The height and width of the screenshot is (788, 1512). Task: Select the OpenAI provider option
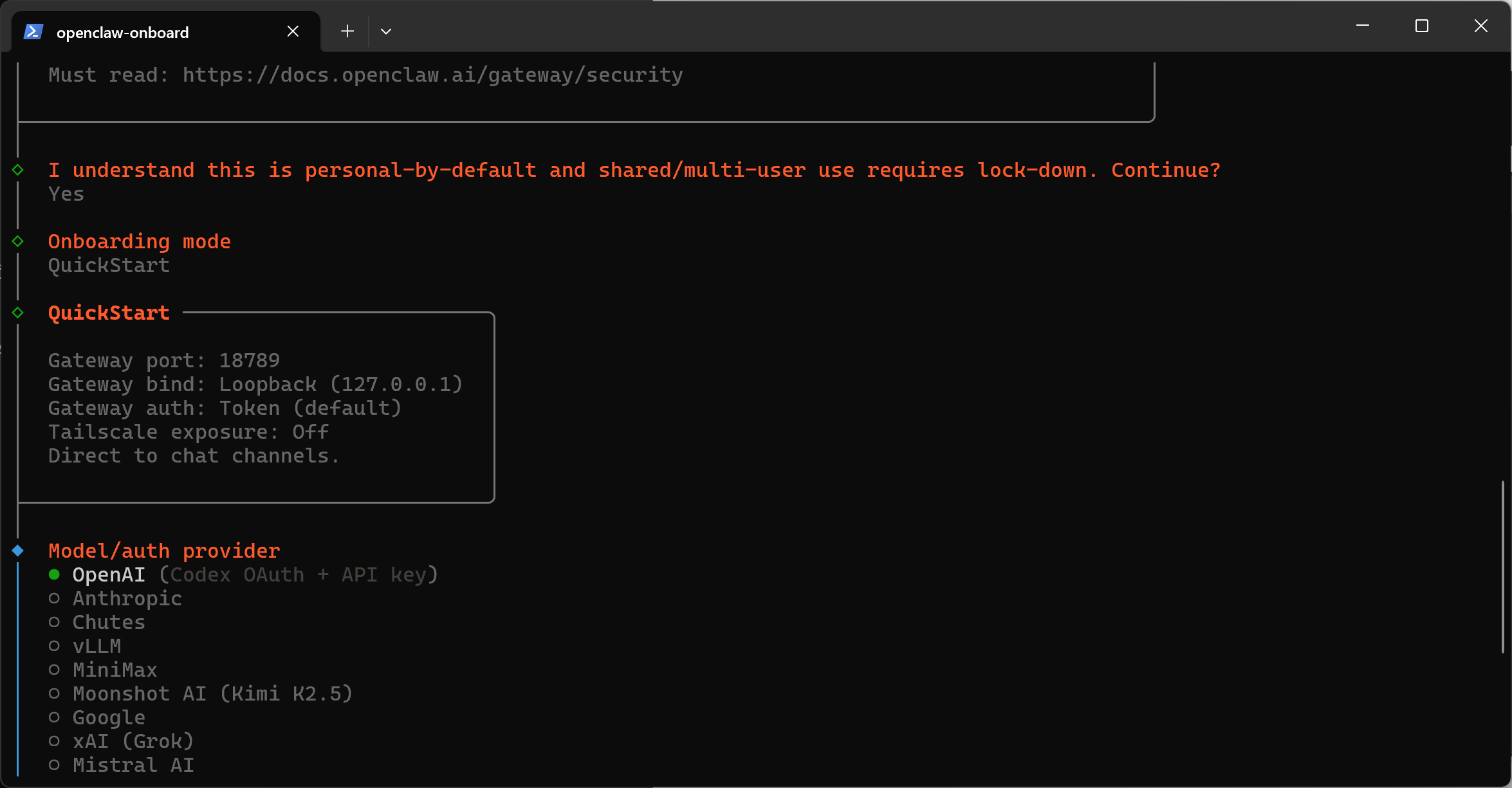[244, 574]
